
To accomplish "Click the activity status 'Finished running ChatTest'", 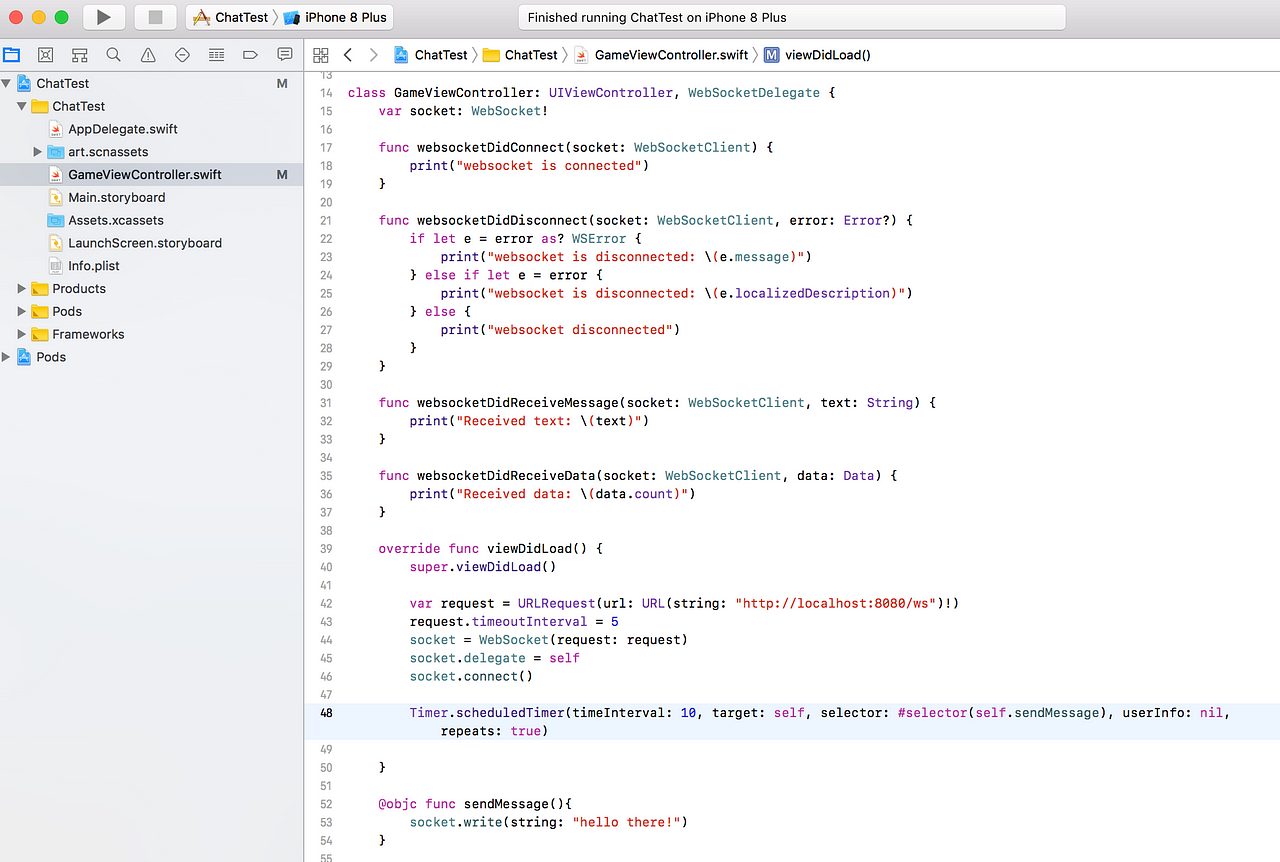I will click(x=792, y=17).
